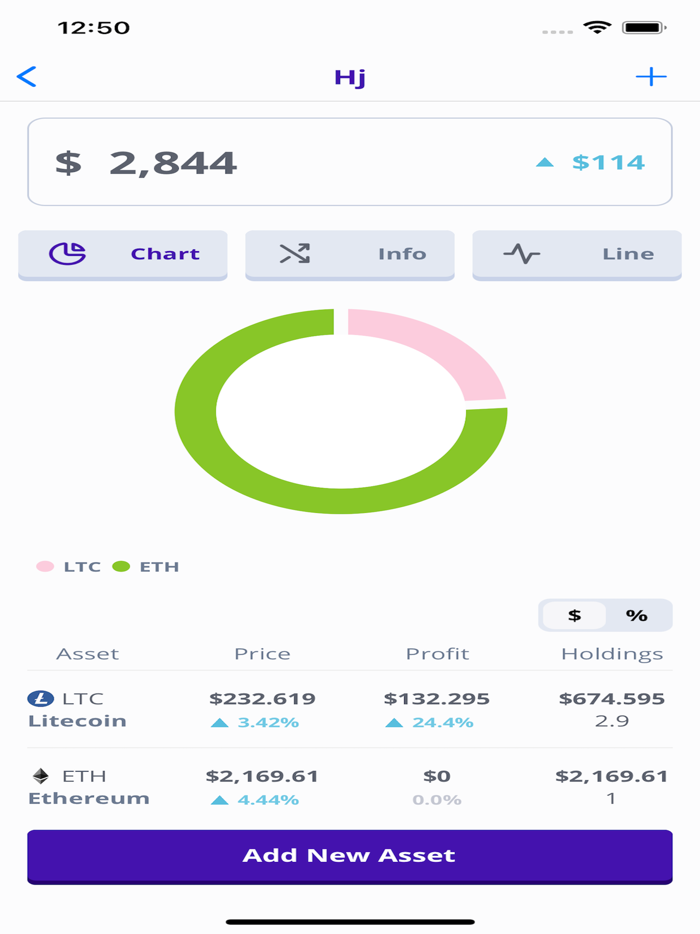Click the plus icon to add an asset
The image size is (700, 934).
tap(653, 75)
